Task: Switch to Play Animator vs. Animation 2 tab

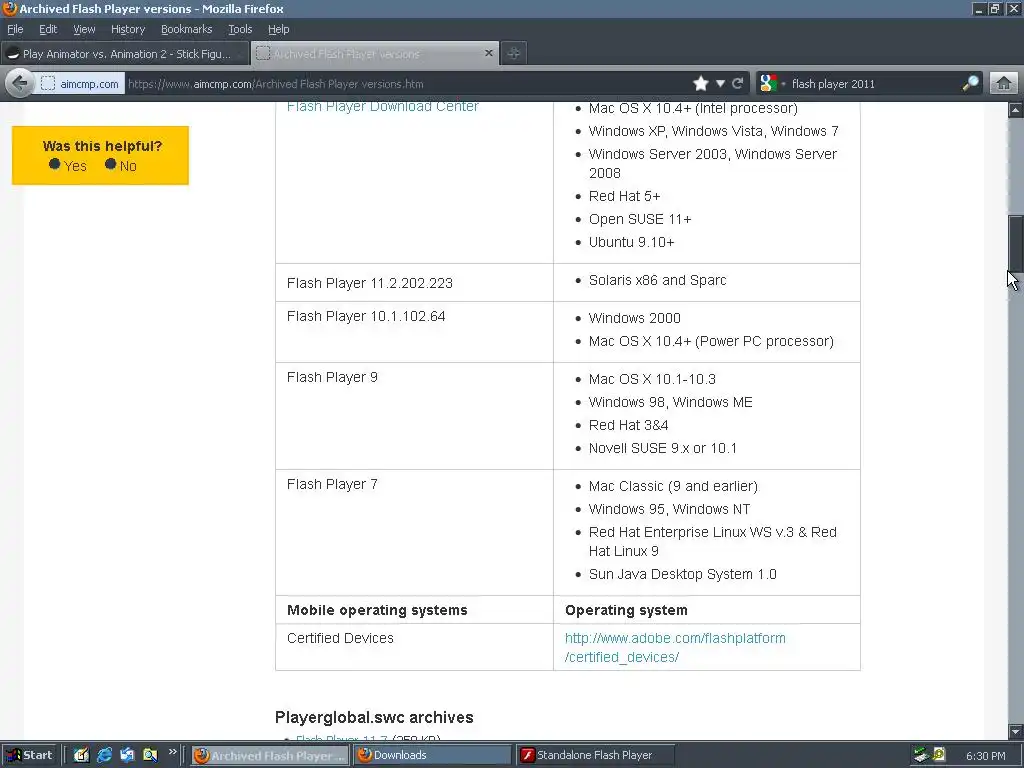Action: point(124,54)
